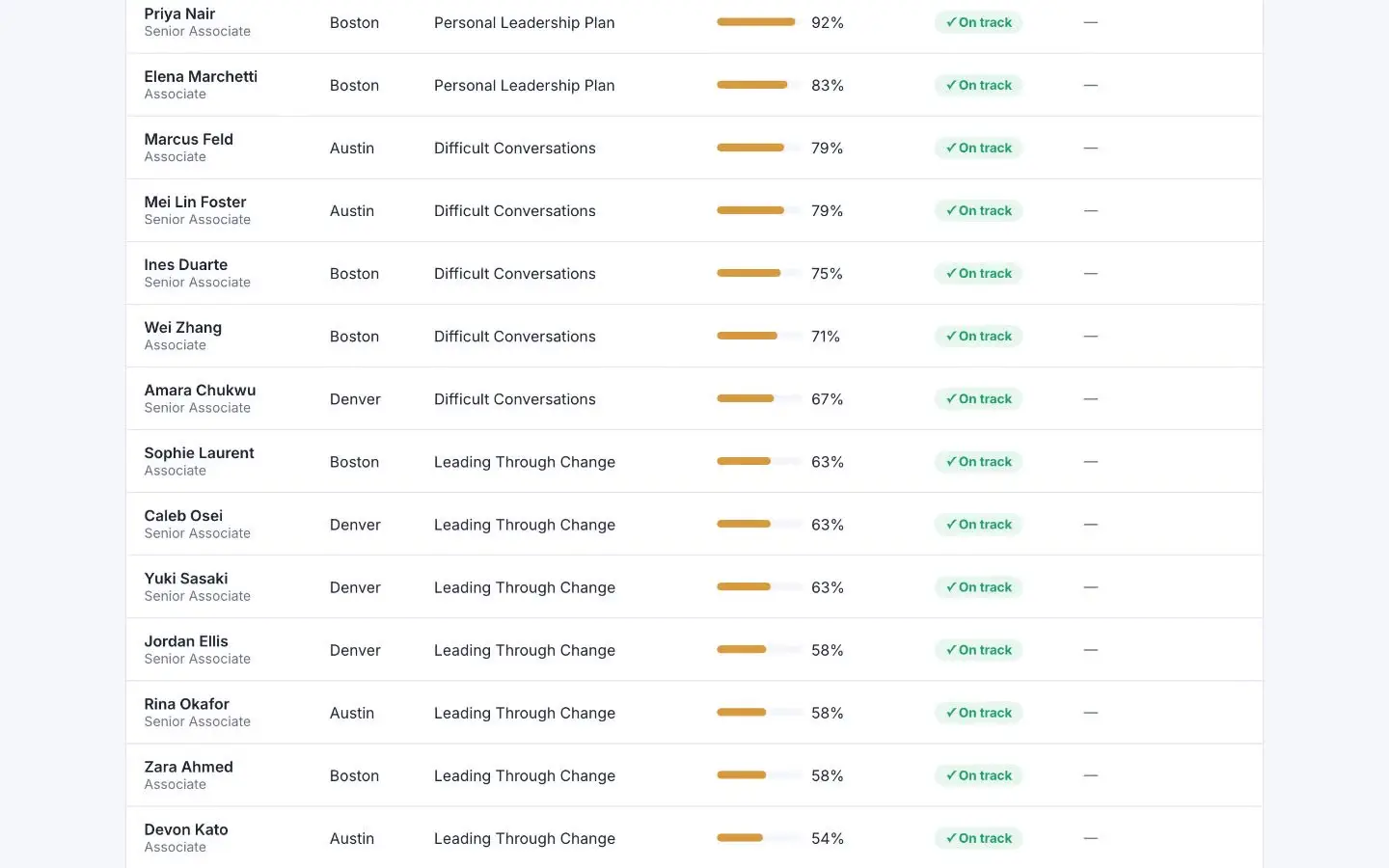This screenshot has height=868, width=1389.
Task: Click On track status for Elena Marchetti
Action: pyautogui.click(x=978, y=85)
